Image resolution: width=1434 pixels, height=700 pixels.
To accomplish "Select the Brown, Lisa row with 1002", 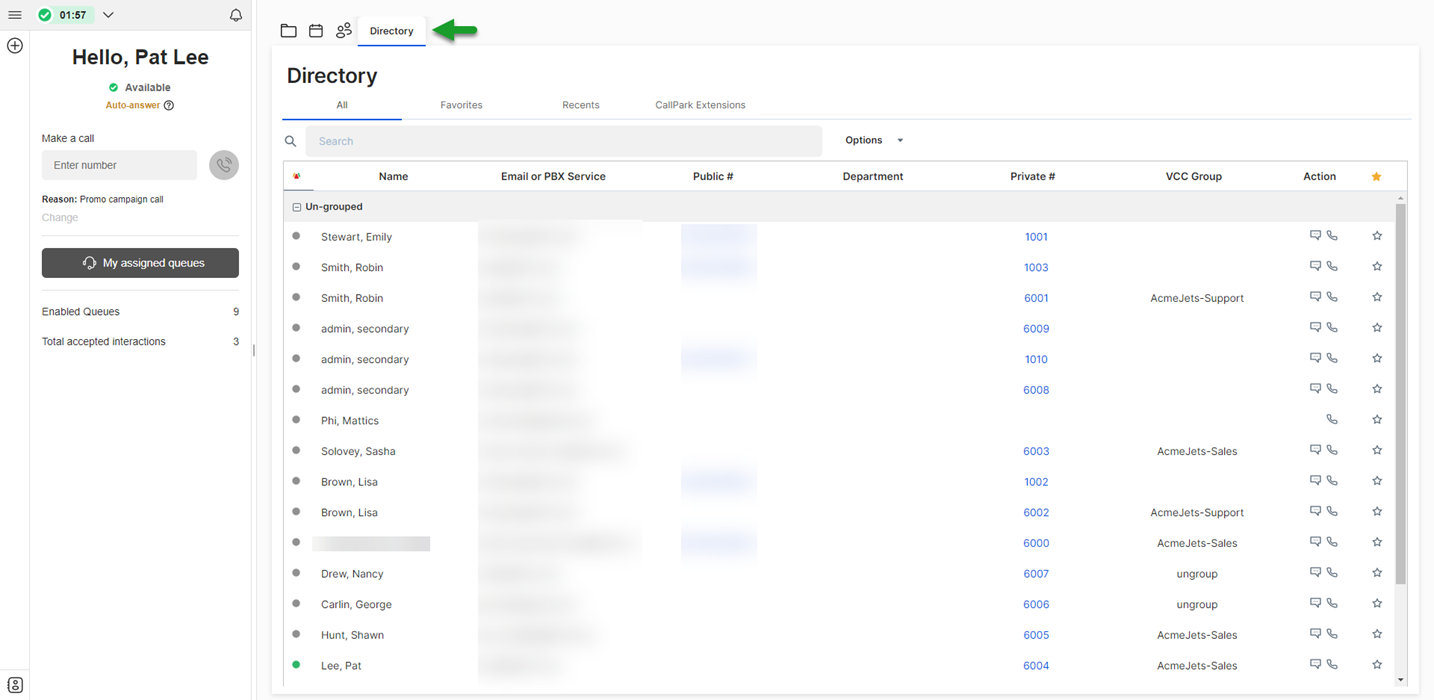I will 840,482.
